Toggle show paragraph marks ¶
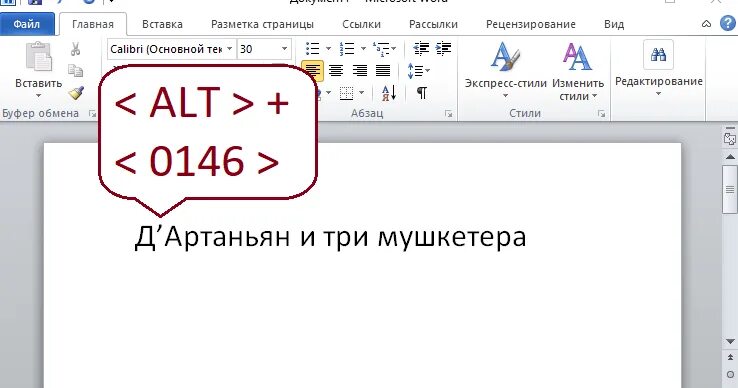Viewport: 738px width, 388px height. point(422,93)
